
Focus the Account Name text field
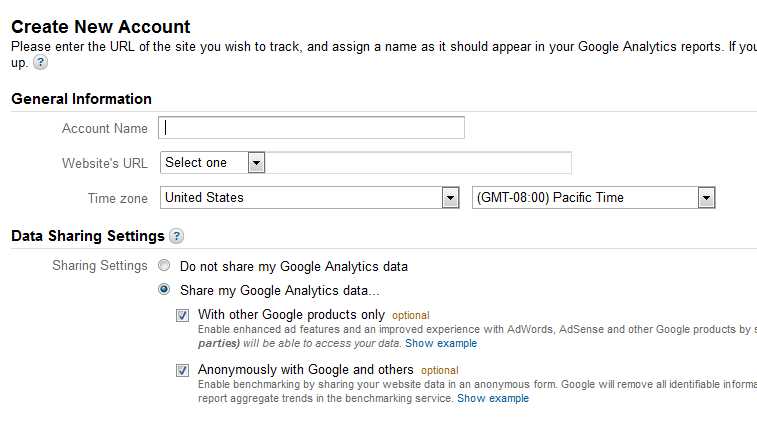pyautogui.click(x=311, y=127)
